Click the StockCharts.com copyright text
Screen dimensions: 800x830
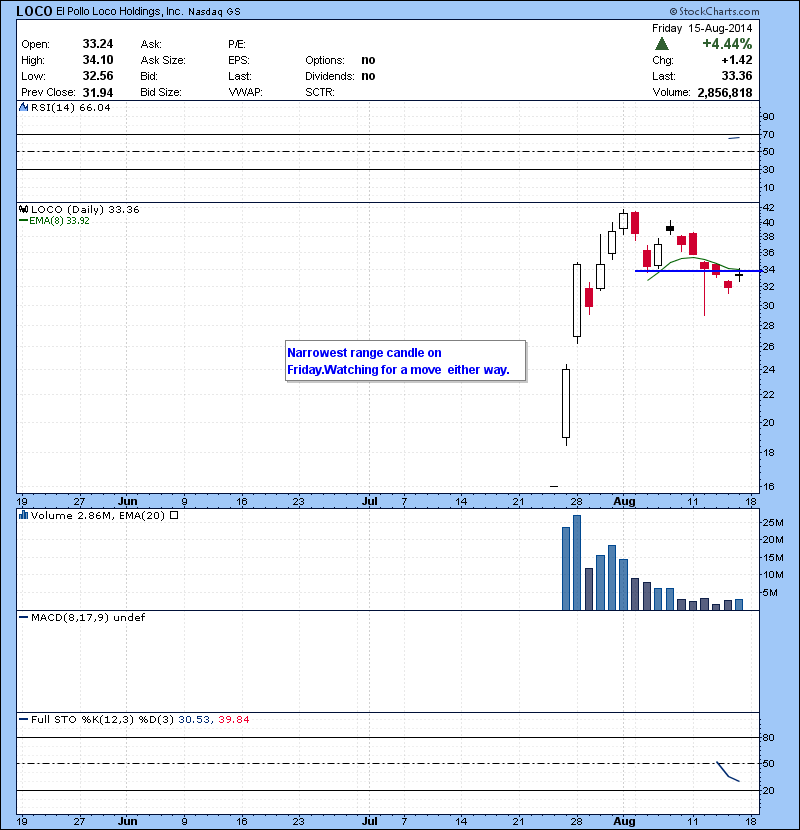pyautogui.click(x=714, y=11)
